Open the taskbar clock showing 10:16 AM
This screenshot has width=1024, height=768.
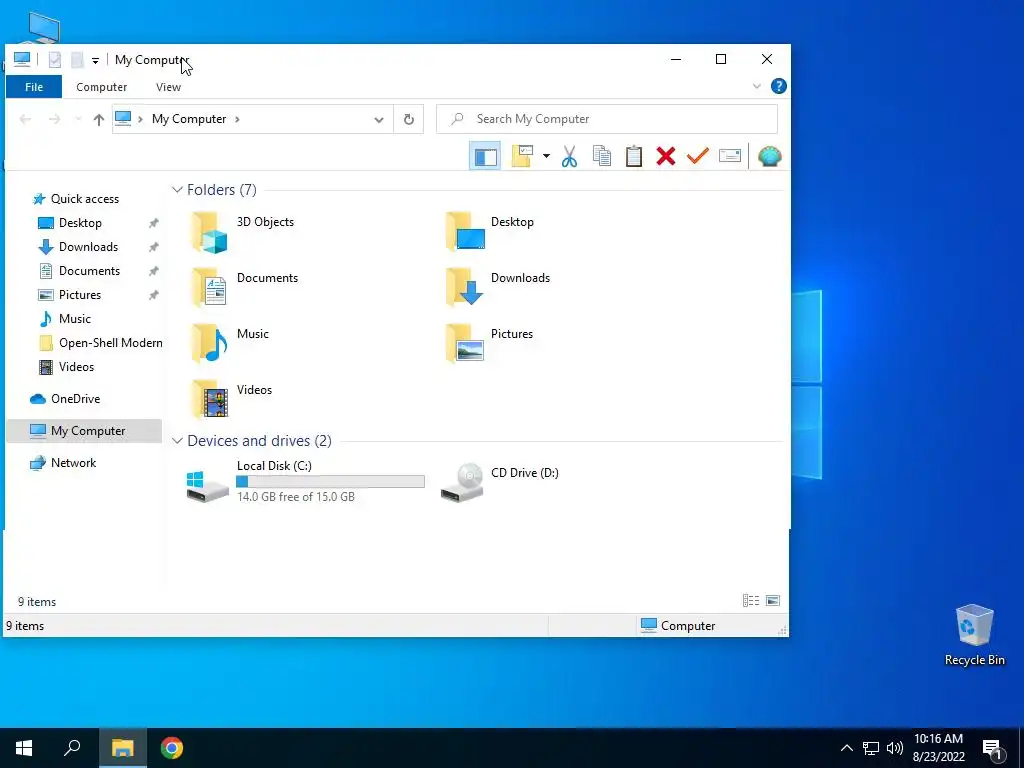coord(938,748)
